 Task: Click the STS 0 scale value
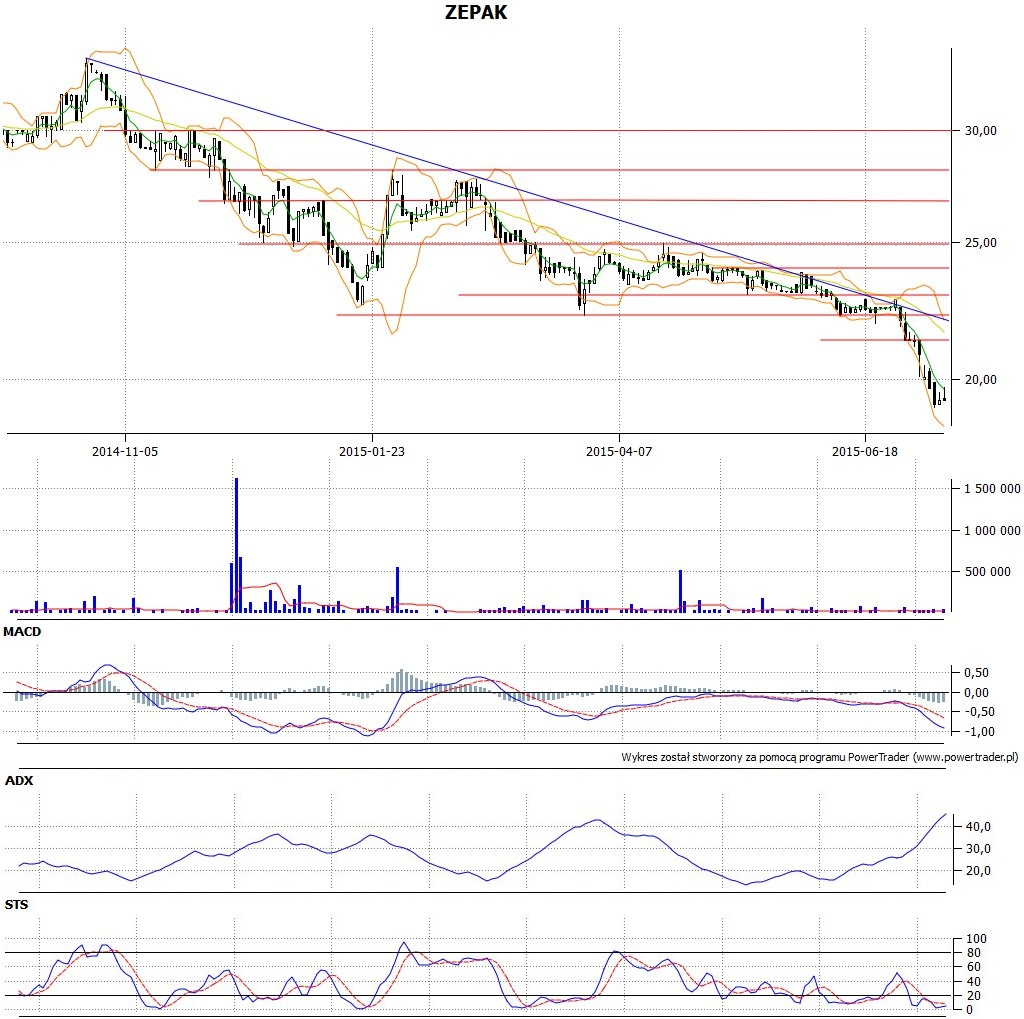970,1010
